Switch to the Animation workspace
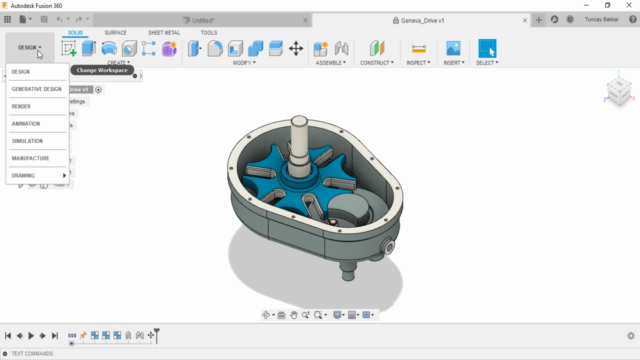 (x=37, y=123)
